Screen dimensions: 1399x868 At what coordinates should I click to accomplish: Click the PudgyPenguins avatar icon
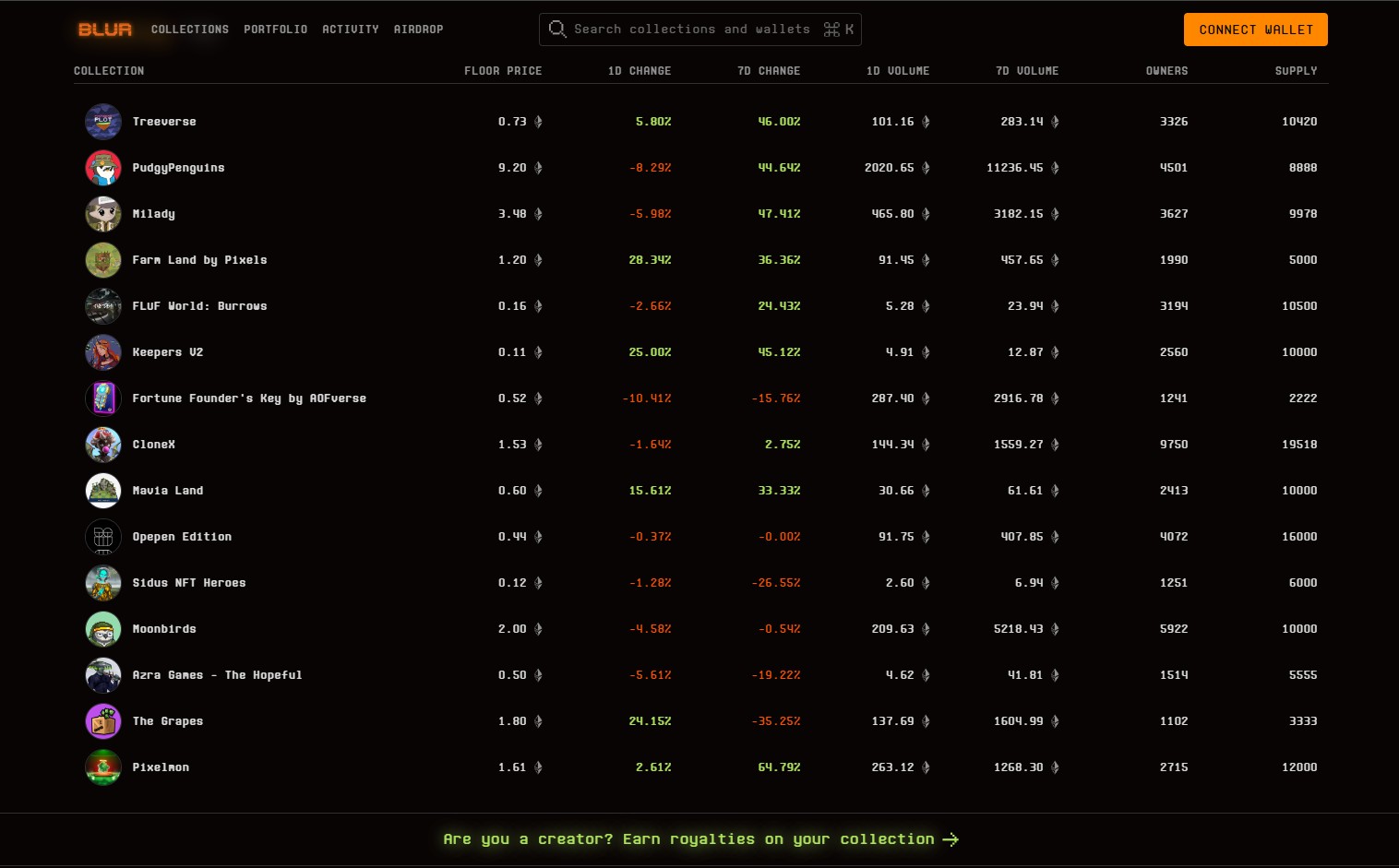103,168
